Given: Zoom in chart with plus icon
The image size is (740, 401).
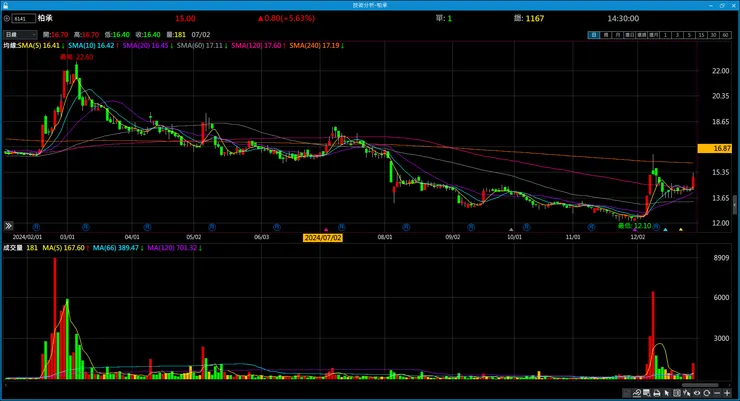Looking at the screenshot, I should pos(727,393).
